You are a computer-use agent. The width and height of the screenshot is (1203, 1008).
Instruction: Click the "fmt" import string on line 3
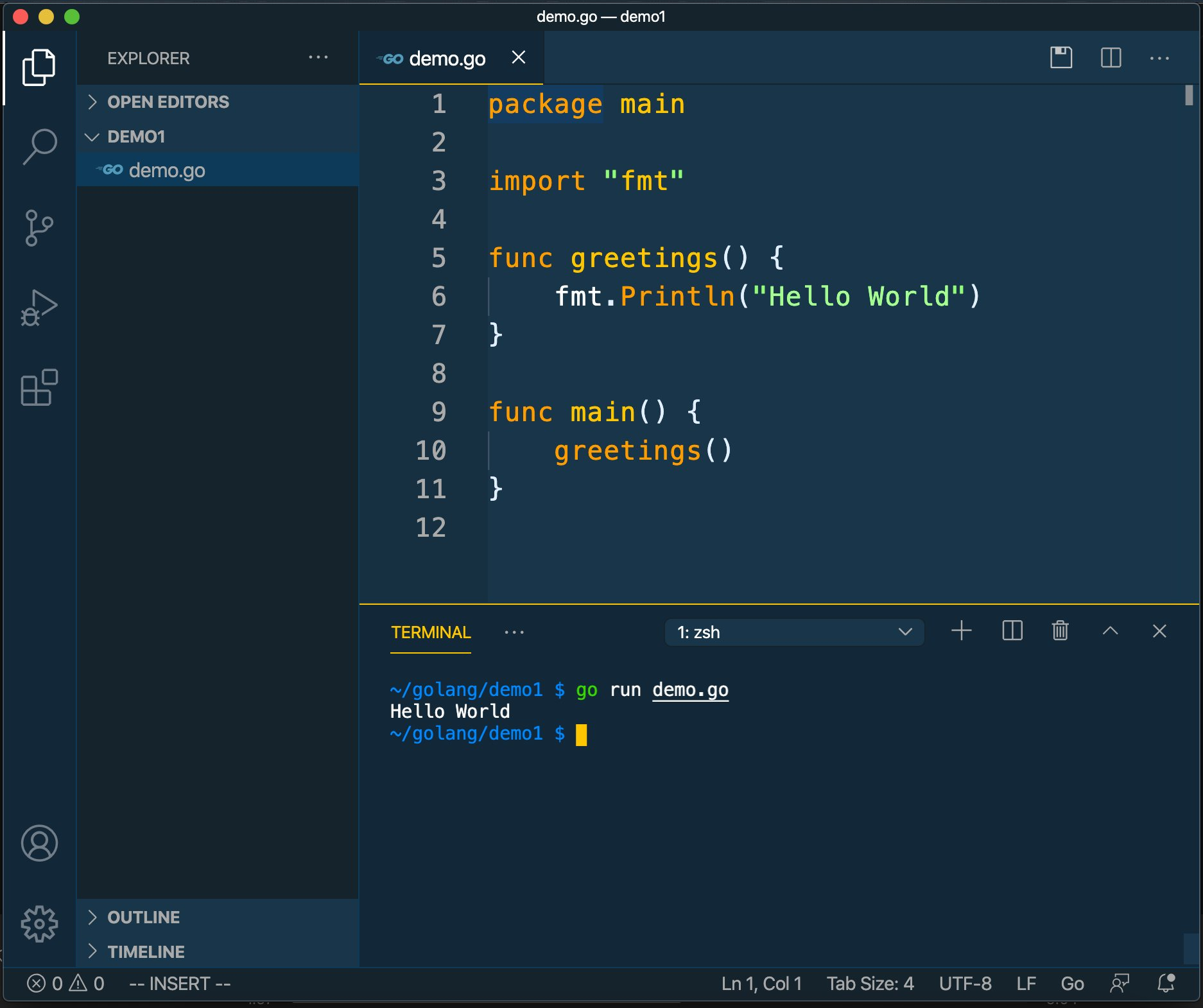[644, 181]
